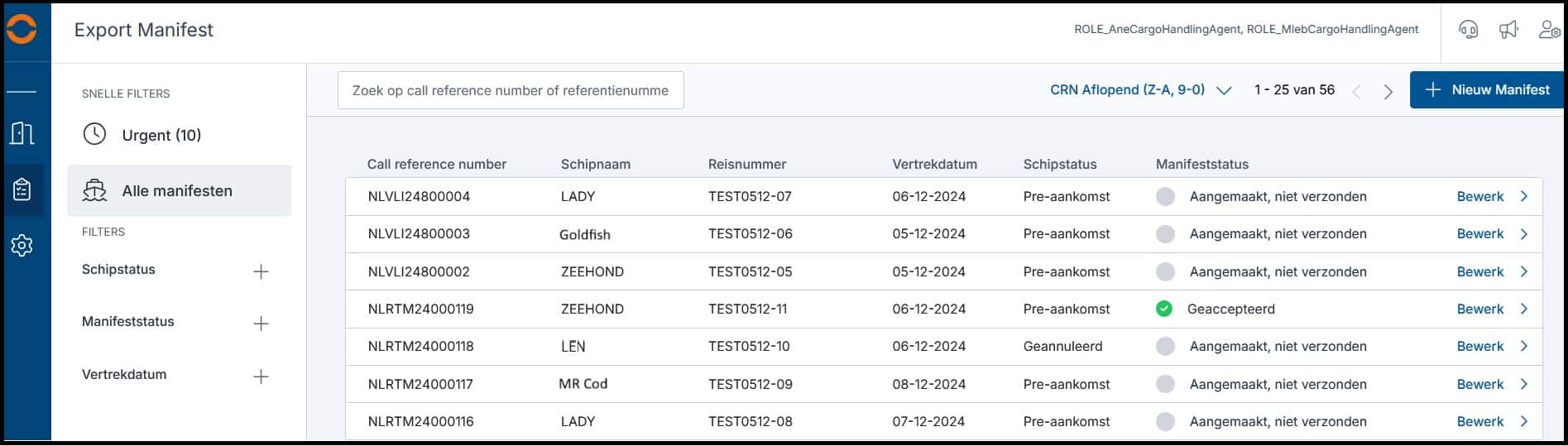Go to next page of results
This screenshot has width=1568, height=446.
point(1388,92)
